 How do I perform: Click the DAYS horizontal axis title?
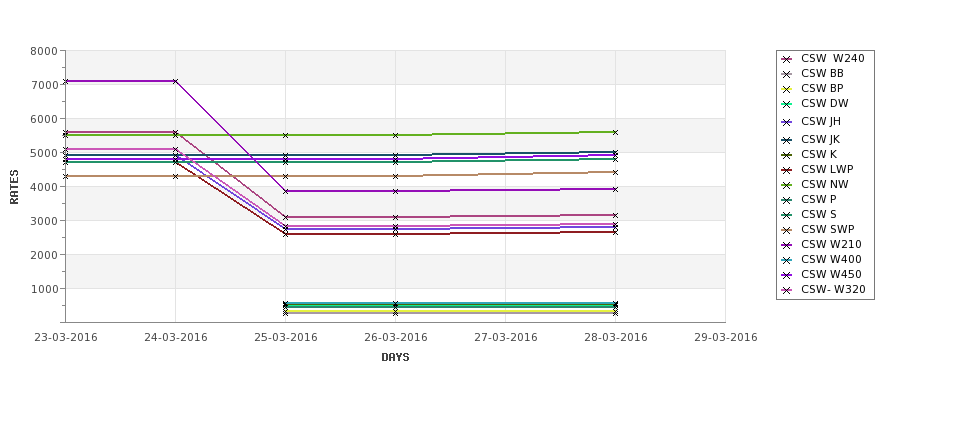click(x=395, y=357)
